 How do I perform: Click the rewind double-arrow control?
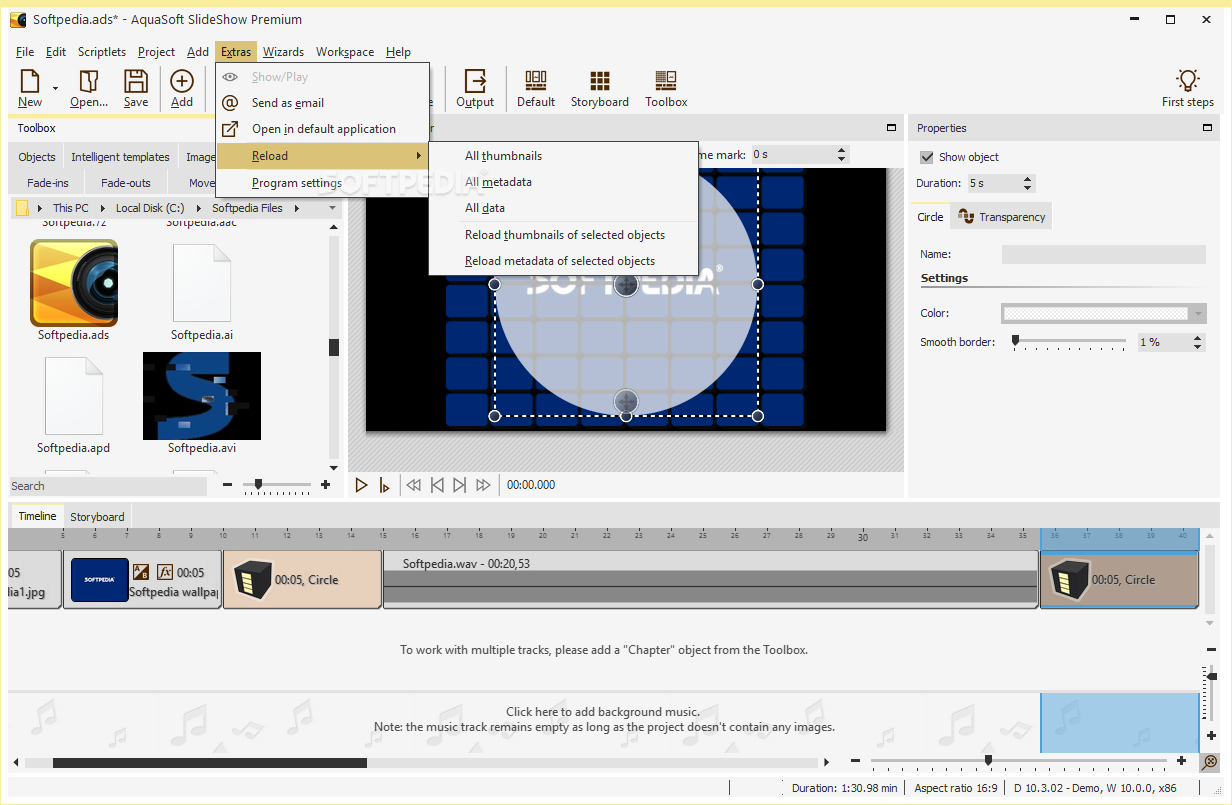tap(413, 485)
